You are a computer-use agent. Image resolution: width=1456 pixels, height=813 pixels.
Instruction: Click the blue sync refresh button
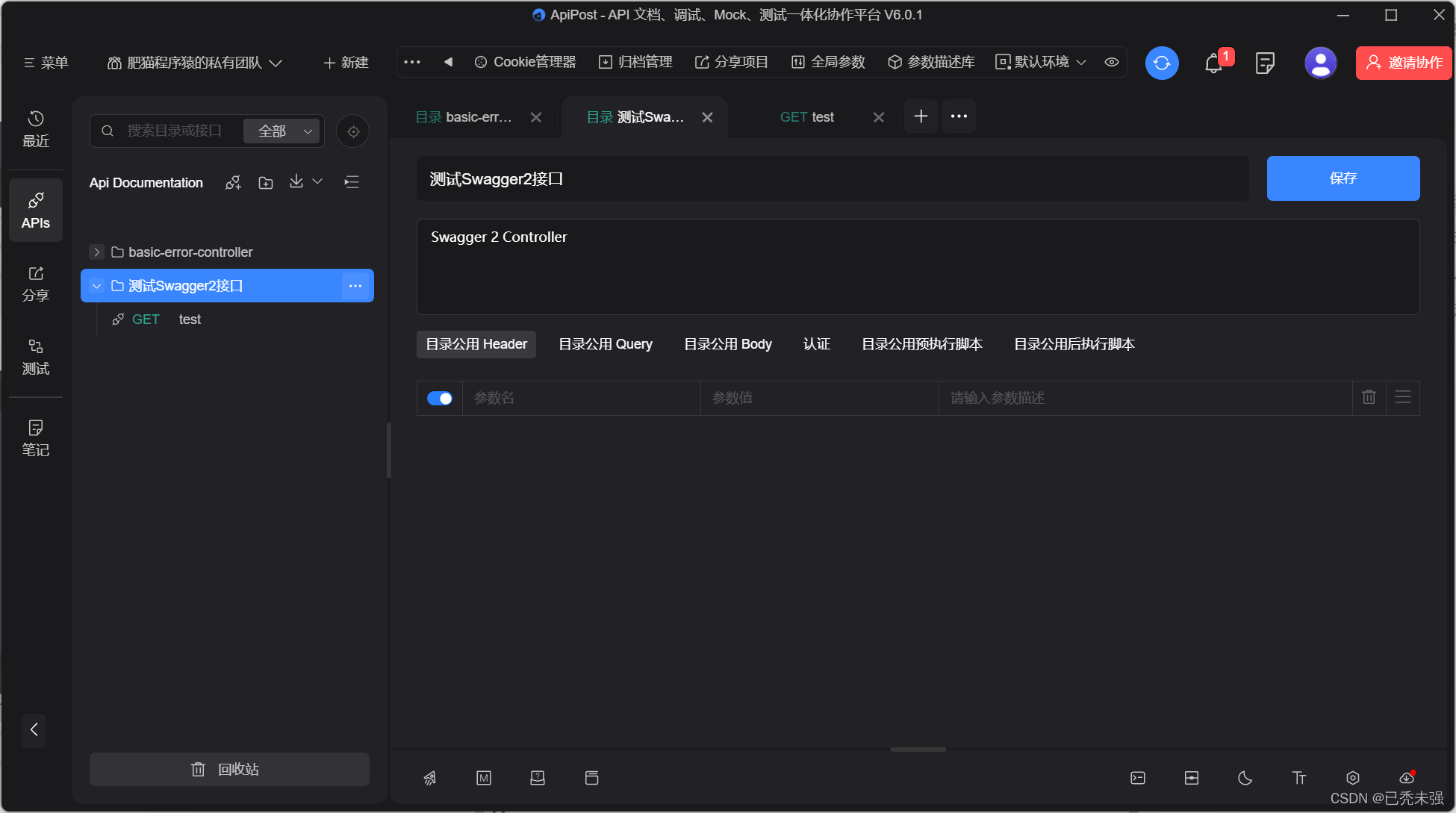point(1162,63)
